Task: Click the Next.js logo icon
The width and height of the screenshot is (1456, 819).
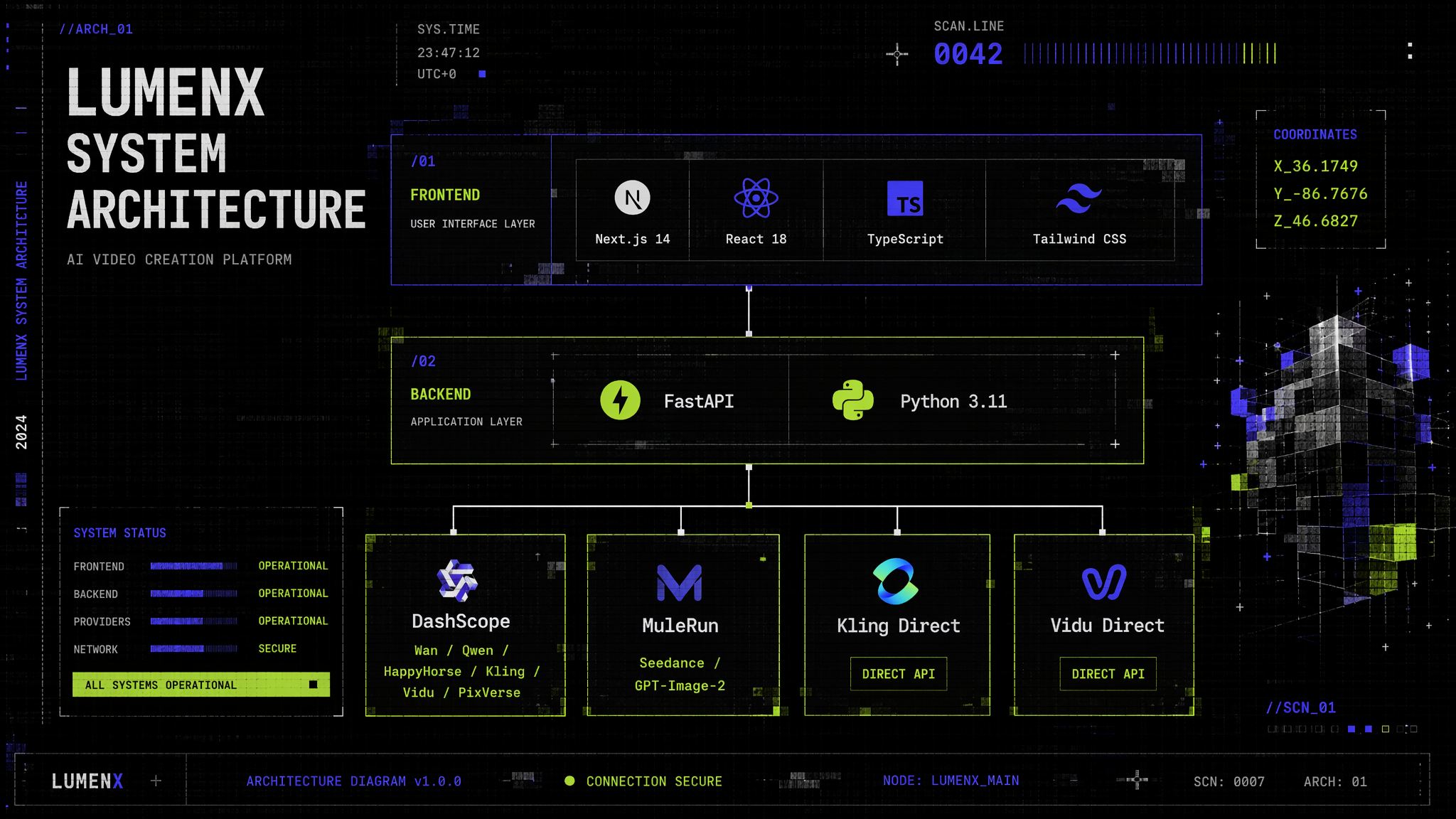Action: click(x=632, y=198)
